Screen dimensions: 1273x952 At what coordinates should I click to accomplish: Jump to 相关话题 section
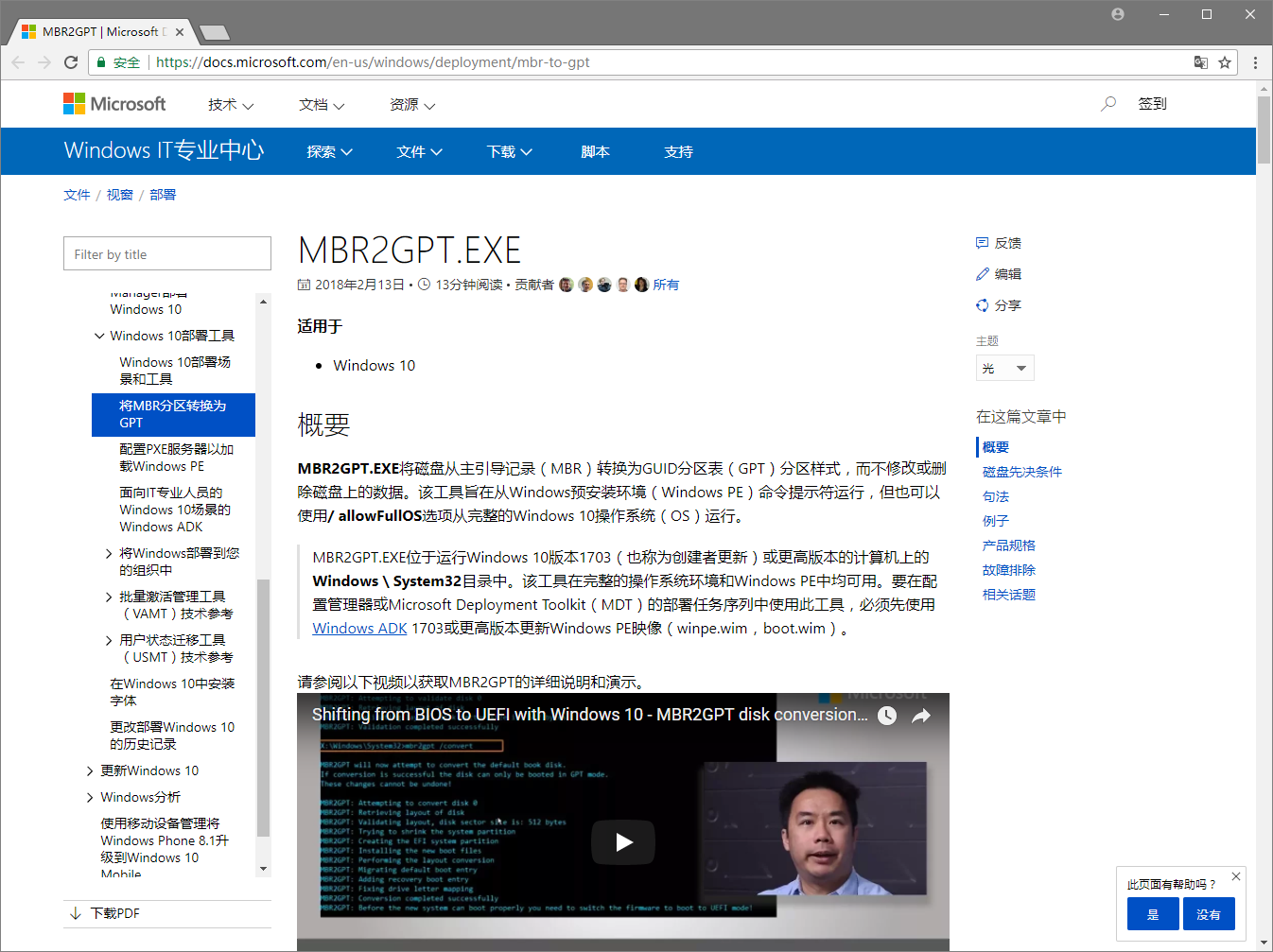pyautogui.click(x=1008, y=595)
